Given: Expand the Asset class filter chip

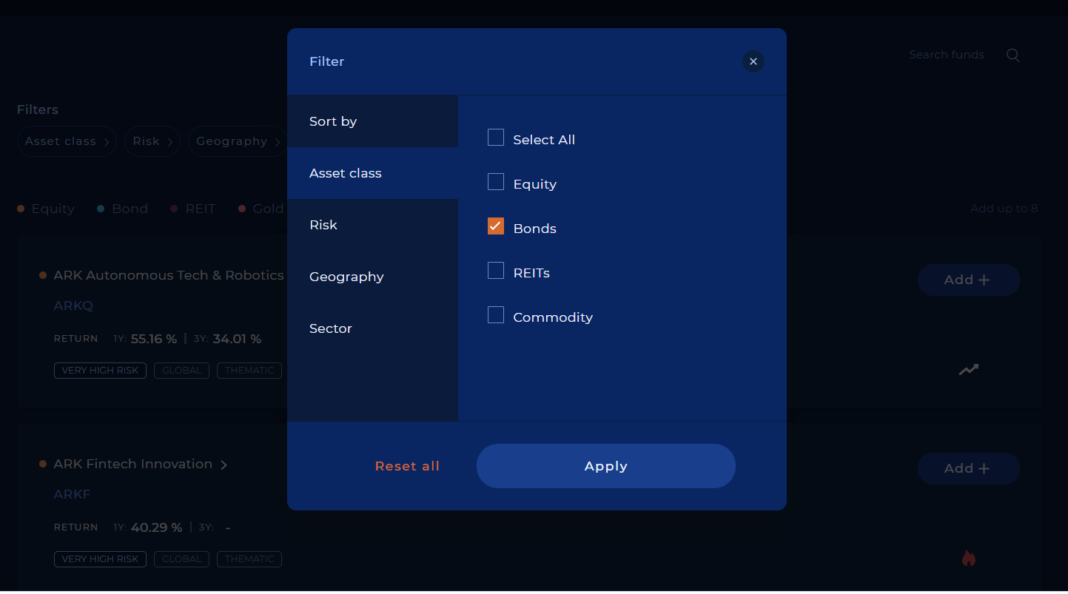Looking at the screenshot, I should click(x=66, y=141).
